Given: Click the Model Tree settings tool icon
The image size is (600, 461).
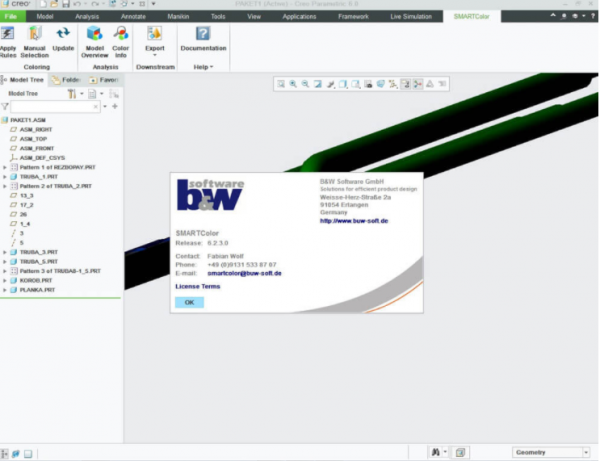Looking at the screenshot, I should coord(72,94).
